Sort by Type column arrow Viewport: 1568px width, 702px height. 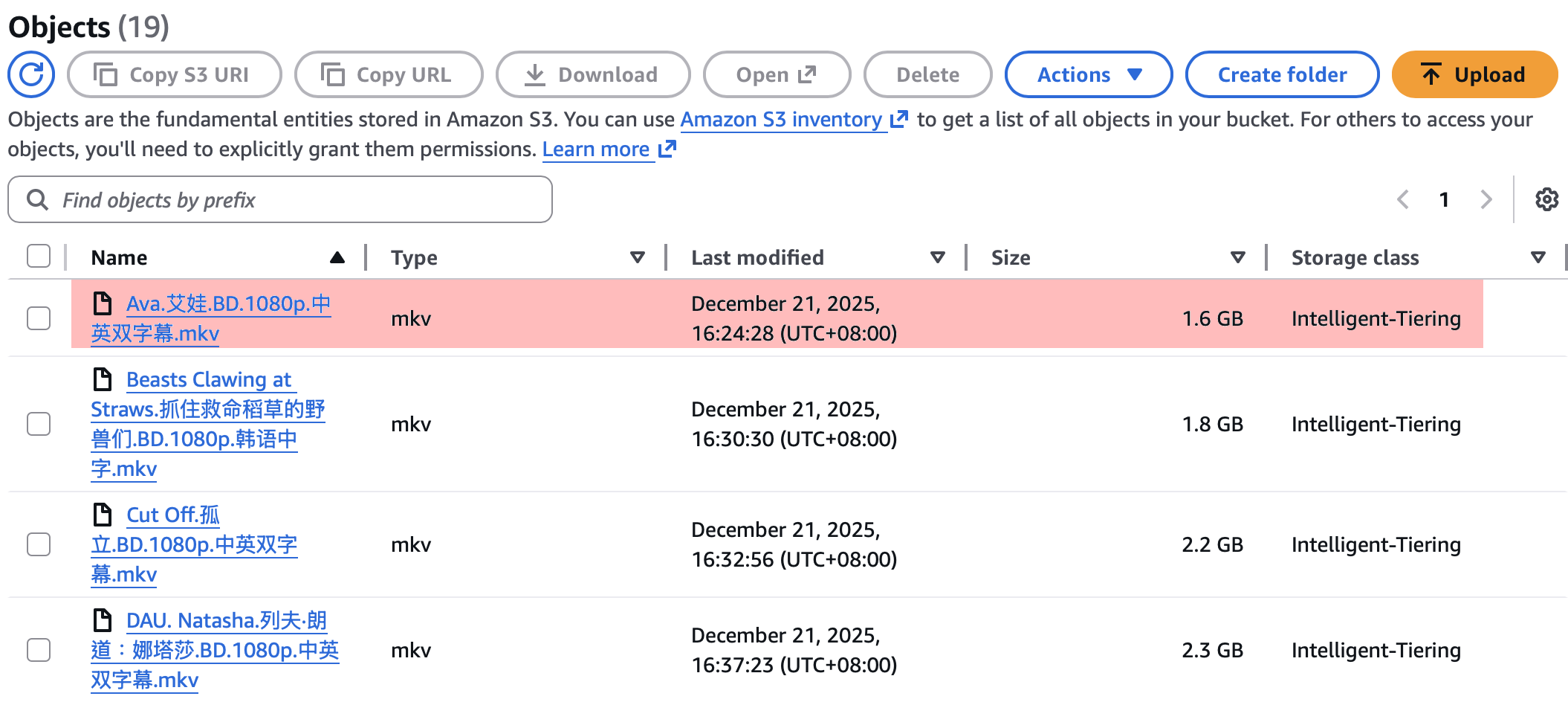637,257
